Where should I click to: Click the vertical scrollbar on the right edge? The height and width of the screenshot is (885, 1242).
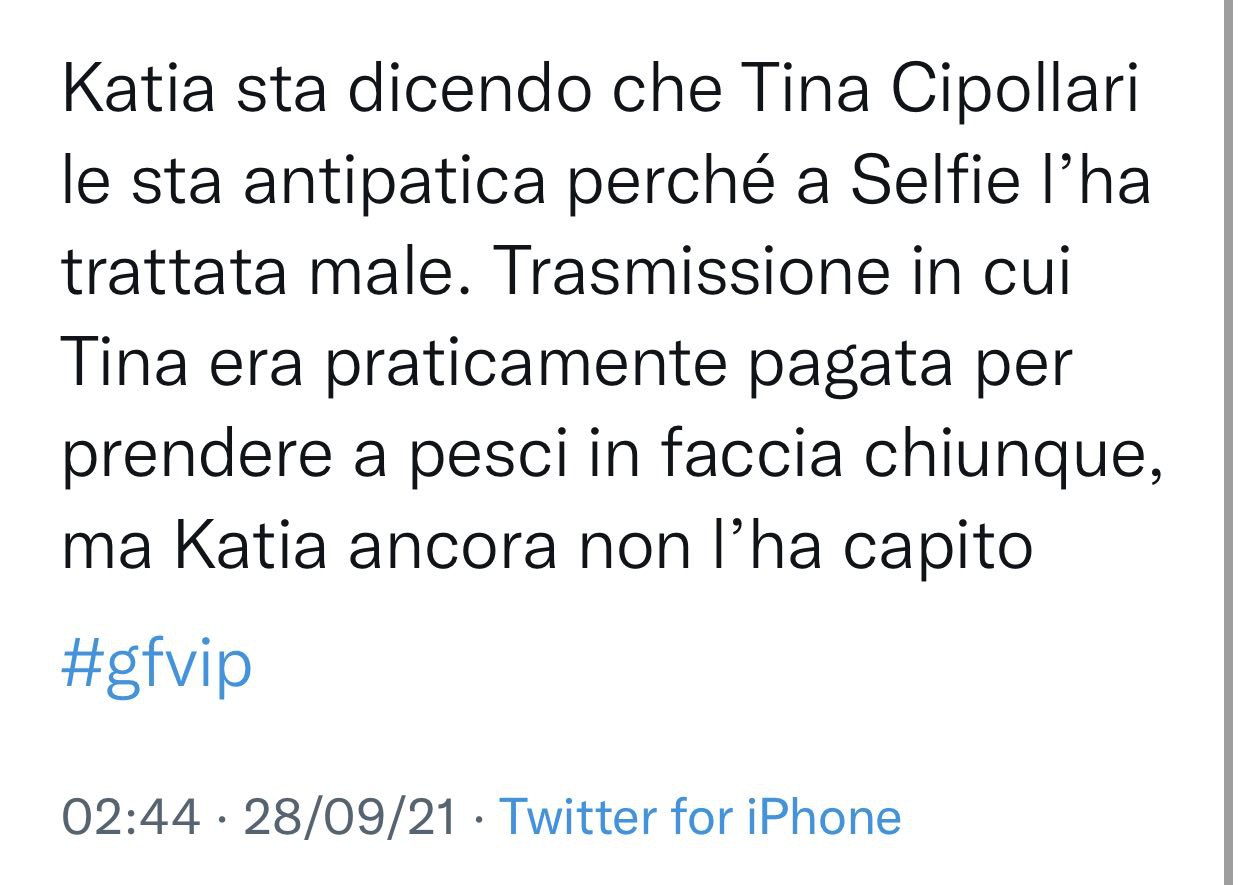tap(1230, 442)
